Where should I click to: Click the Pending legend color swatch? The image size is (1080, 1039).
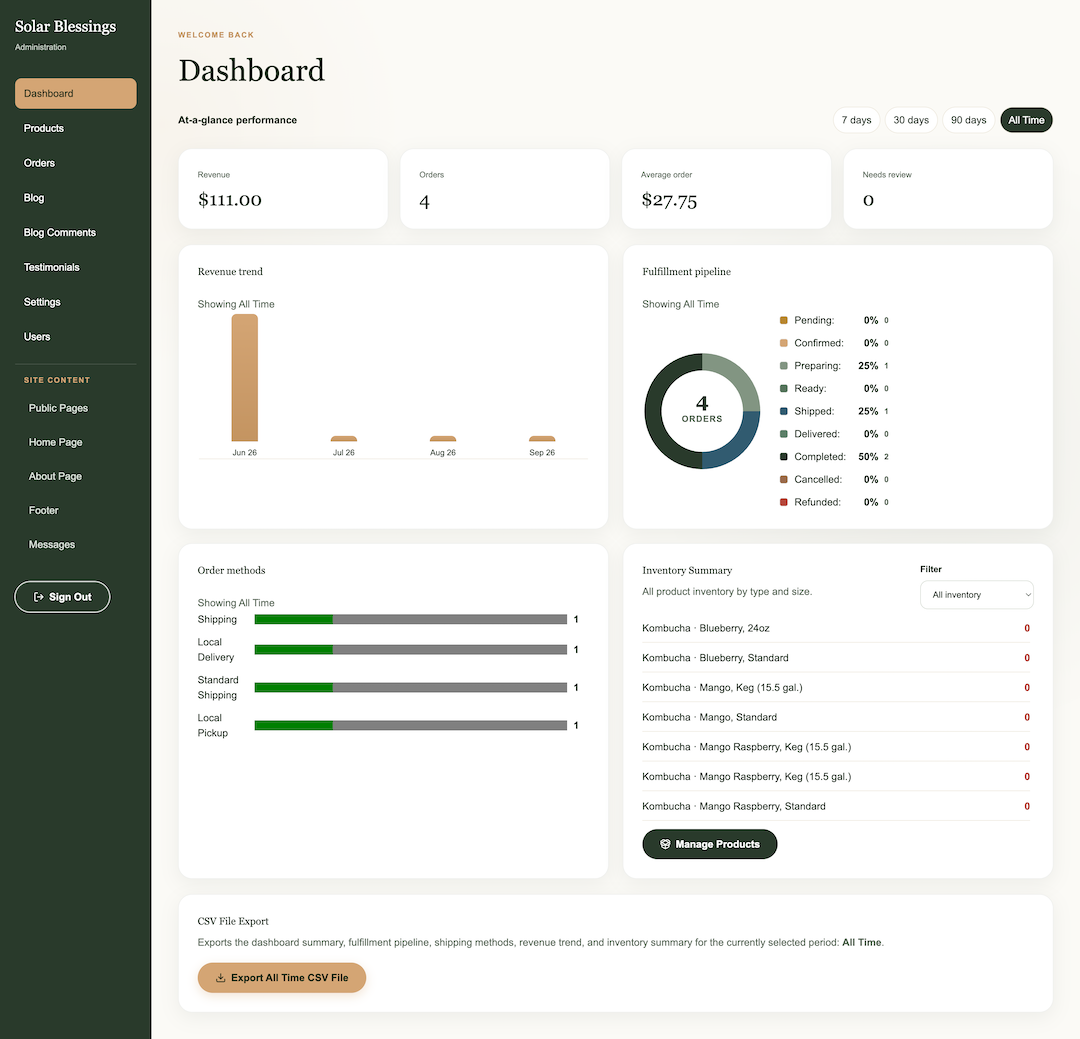click(783, 320)
